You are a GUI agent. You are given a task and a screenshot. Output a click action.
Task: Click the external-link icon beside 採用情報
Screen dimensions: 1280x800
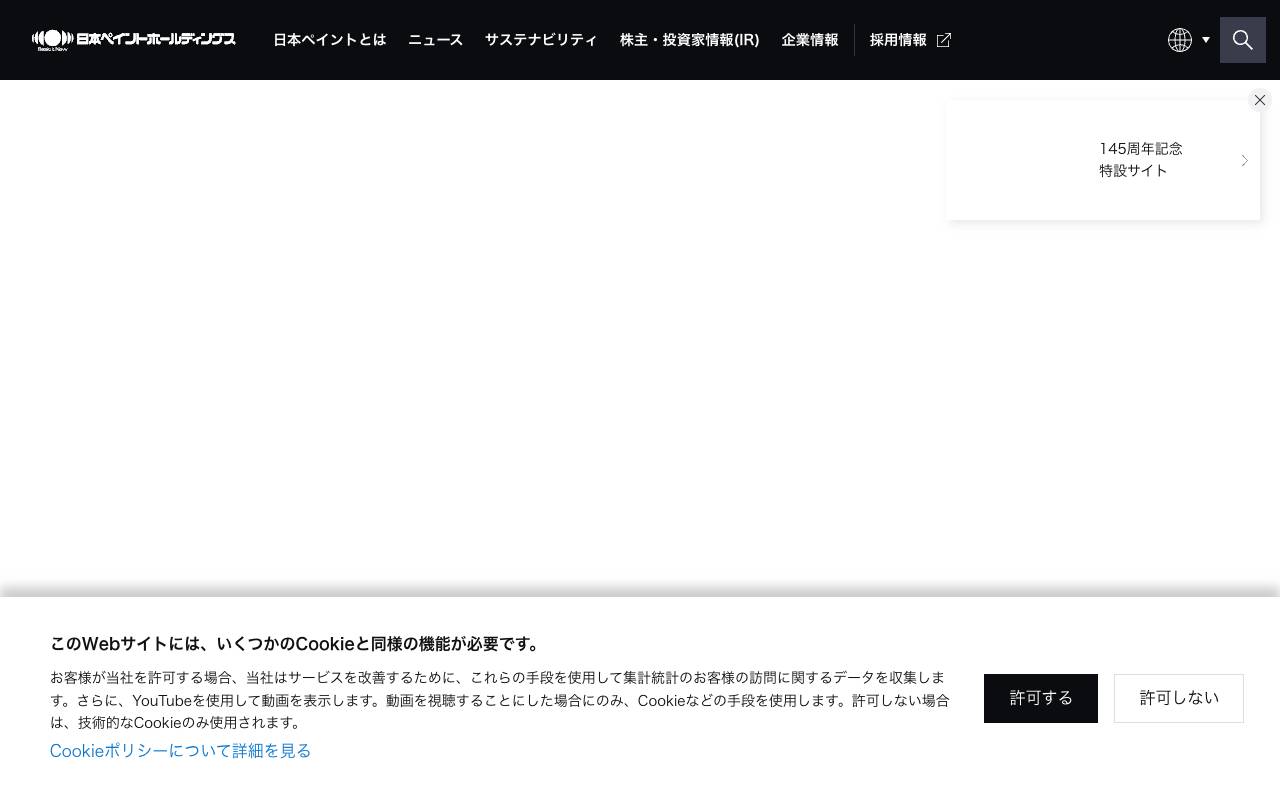(x=943, y=40)
